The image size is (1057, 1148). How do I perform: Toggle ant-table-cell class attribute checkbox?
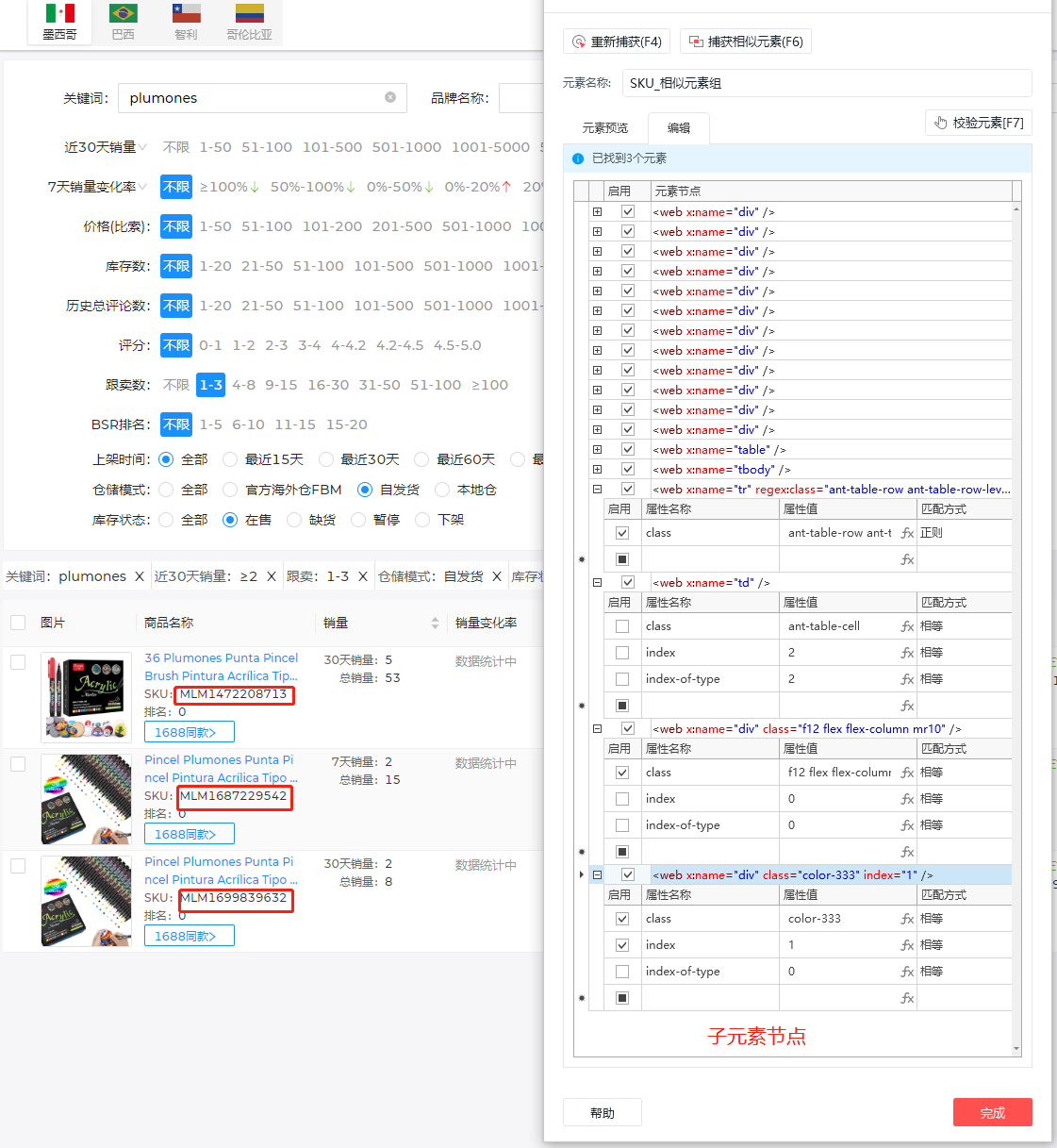[622, 626]
